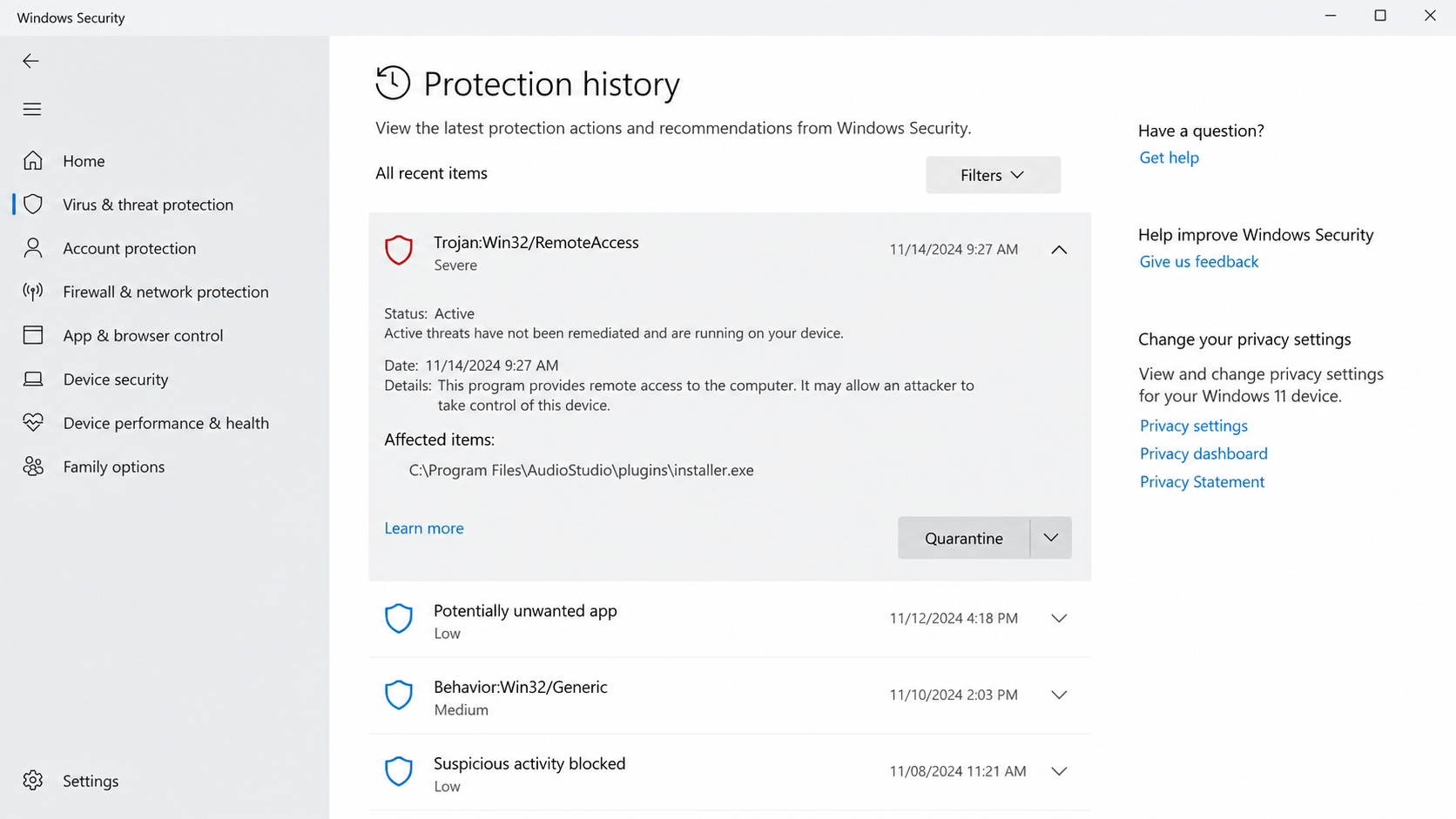The width and height of the screenshot is (1456, 819).
Task: Click blue shield icon for Suspicious activity blocked
Action: coord(399,771)
